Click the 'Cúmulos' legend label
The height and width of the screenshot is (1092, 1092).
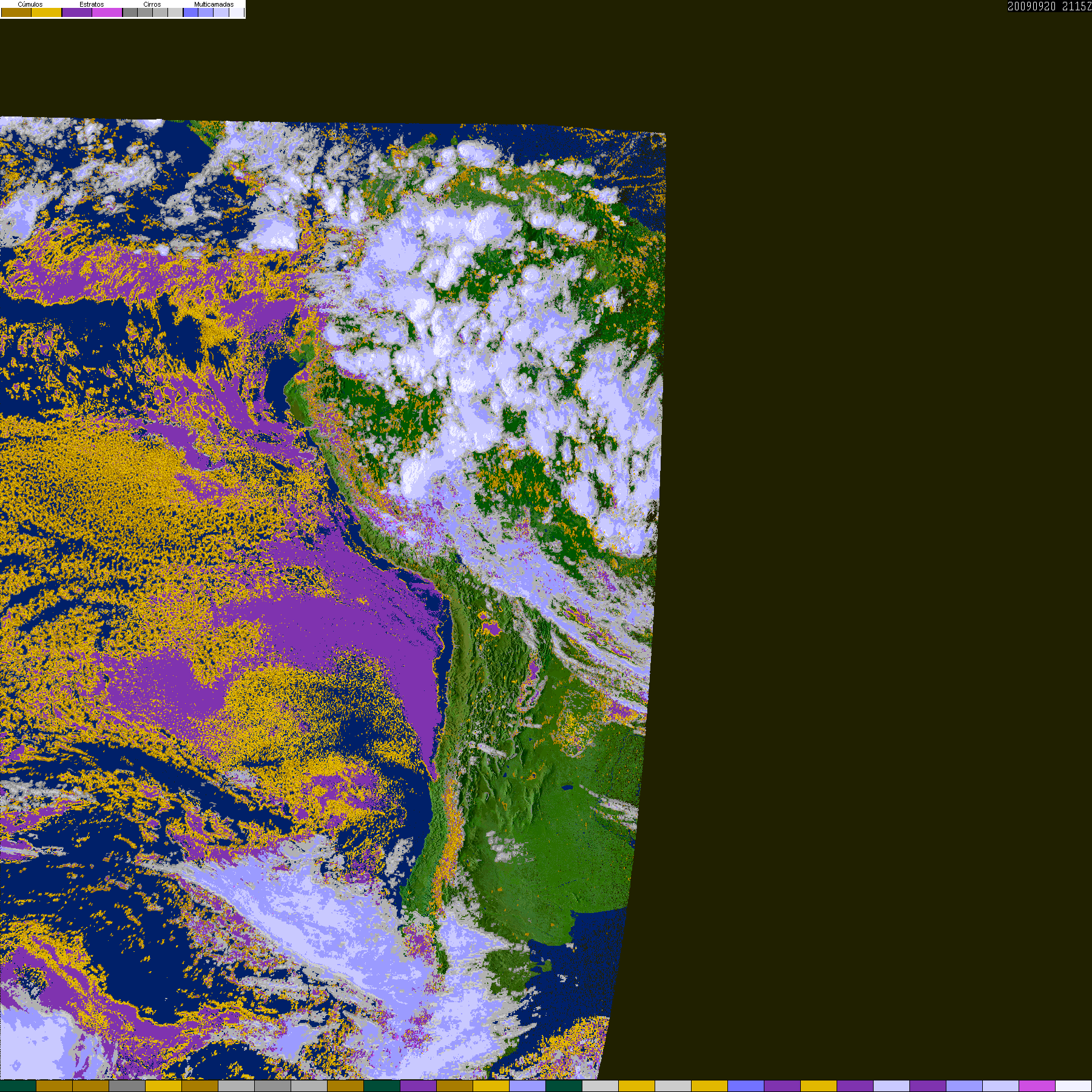[x=30, y=4]
